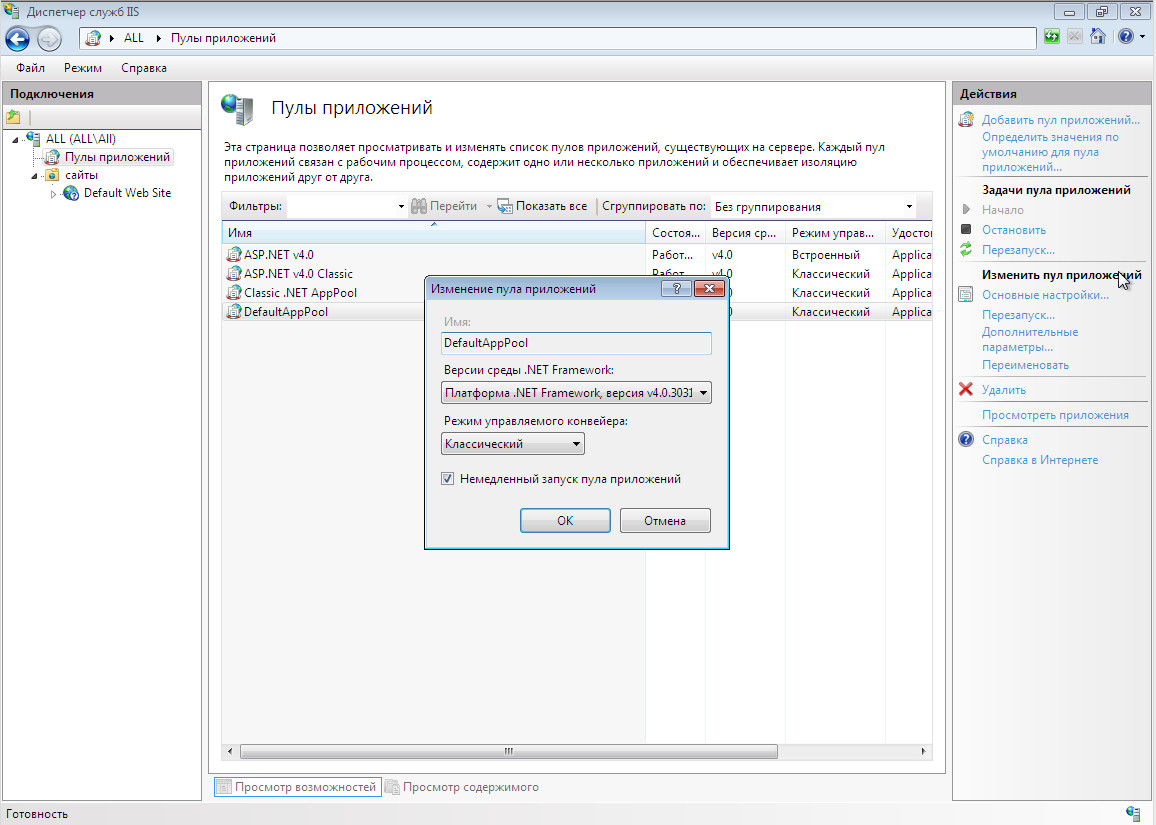Viewport: 1156px width, 825px height.
Task: Click the blue help icon beside Справка
Action: click(966, 439)
